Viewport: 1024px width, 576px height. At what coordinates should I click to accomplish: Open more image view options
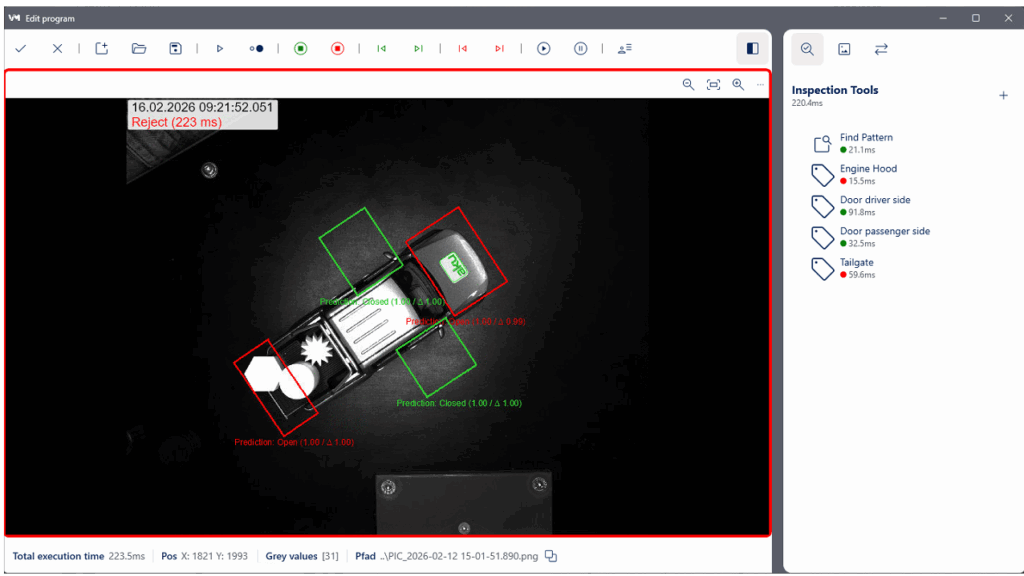click(x=759, y=84)
